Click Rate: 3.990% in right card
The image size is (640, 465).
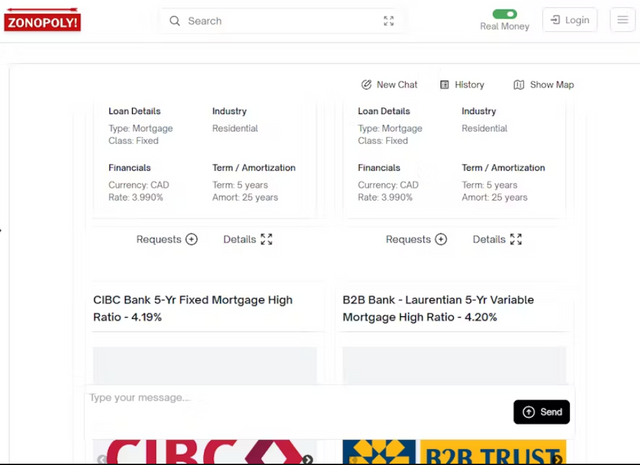tap(385, 198)
